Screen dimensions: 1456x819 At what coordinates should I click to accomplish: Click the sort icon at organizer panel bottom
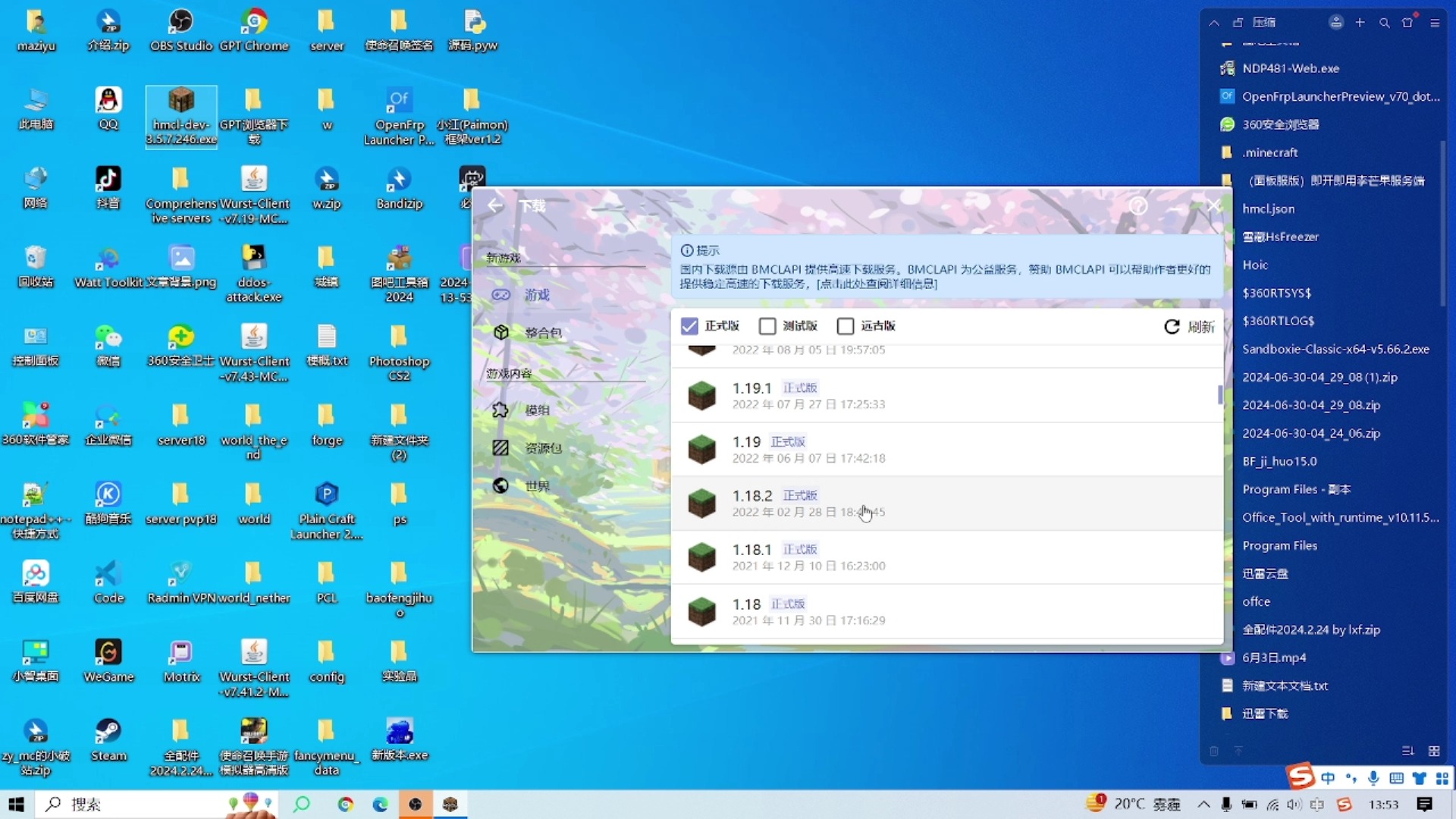1407,751
